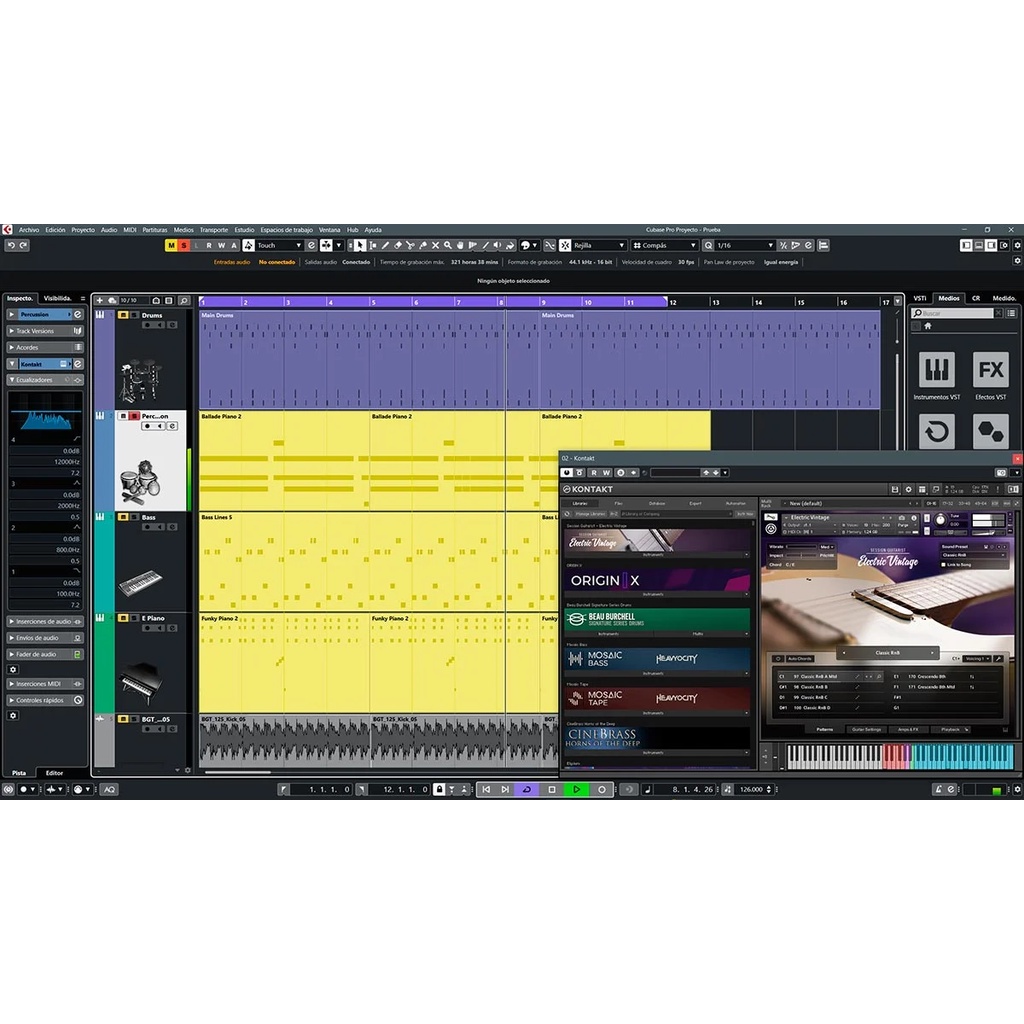Check the Link to Song checkbox in Kontakt
Screen dimensions: 1024x1024
[x=943, y=564]
